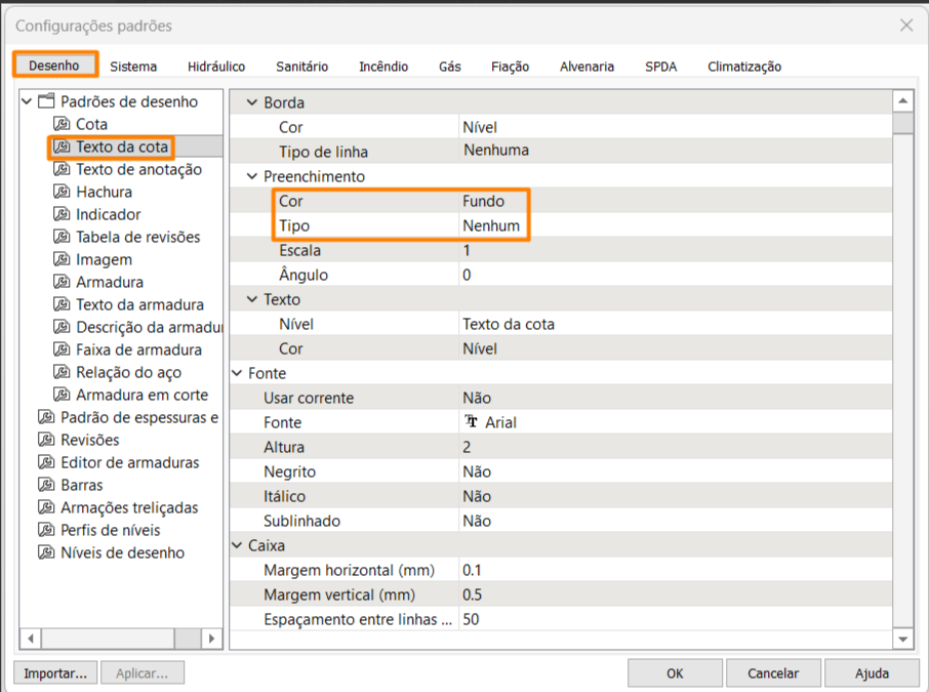Click the vertical scrollbar down arrow

click(x=903, y=638)
